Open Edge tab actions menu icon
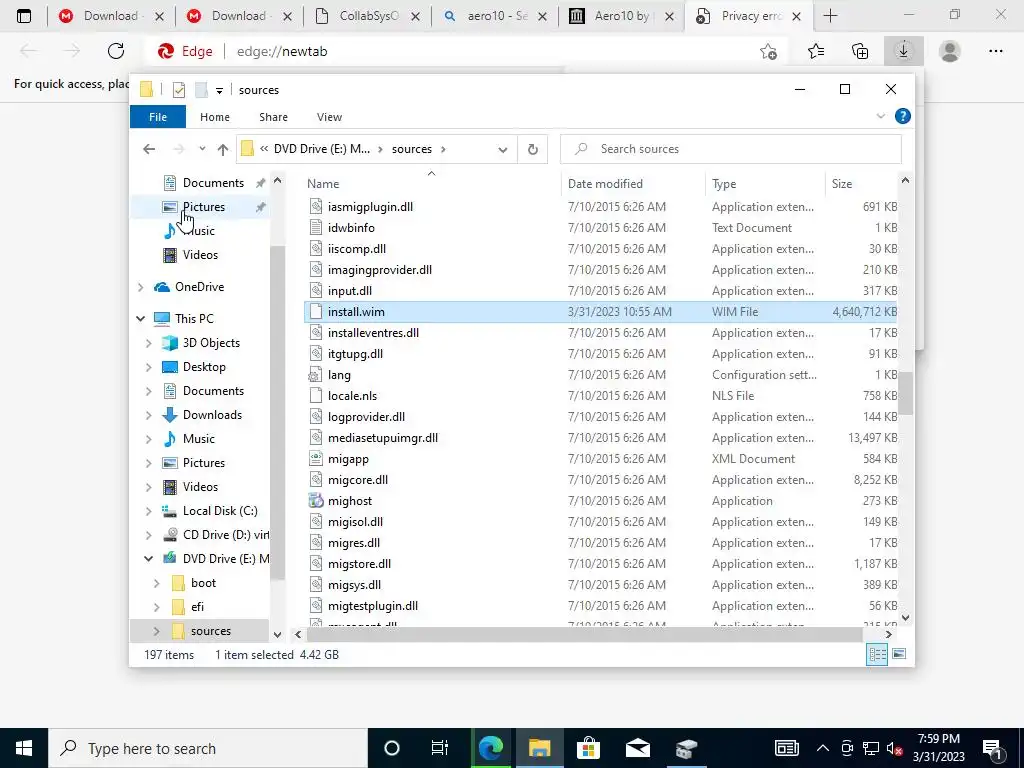Image resolution: width=1024 pixels, height=768 pixels. (x=24, y=16)
